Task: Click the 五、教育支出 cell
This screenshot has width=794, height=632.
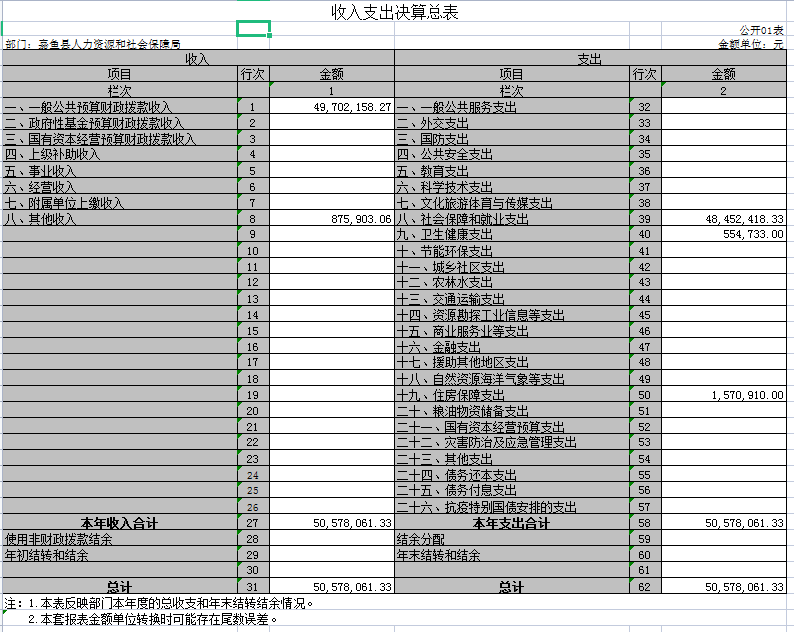Action: click(511, 171)
